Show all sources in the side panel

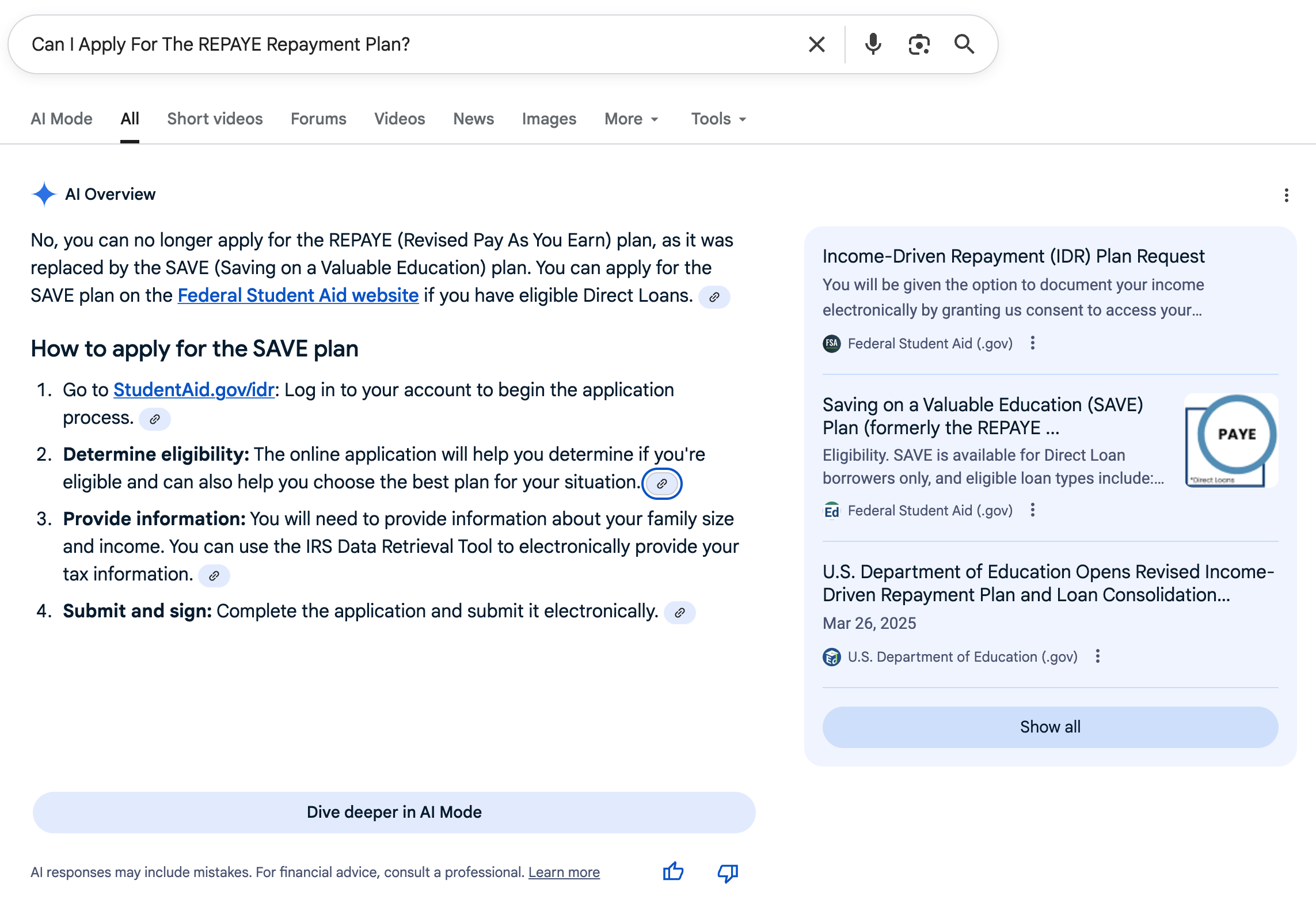(x=1050, y=727)
